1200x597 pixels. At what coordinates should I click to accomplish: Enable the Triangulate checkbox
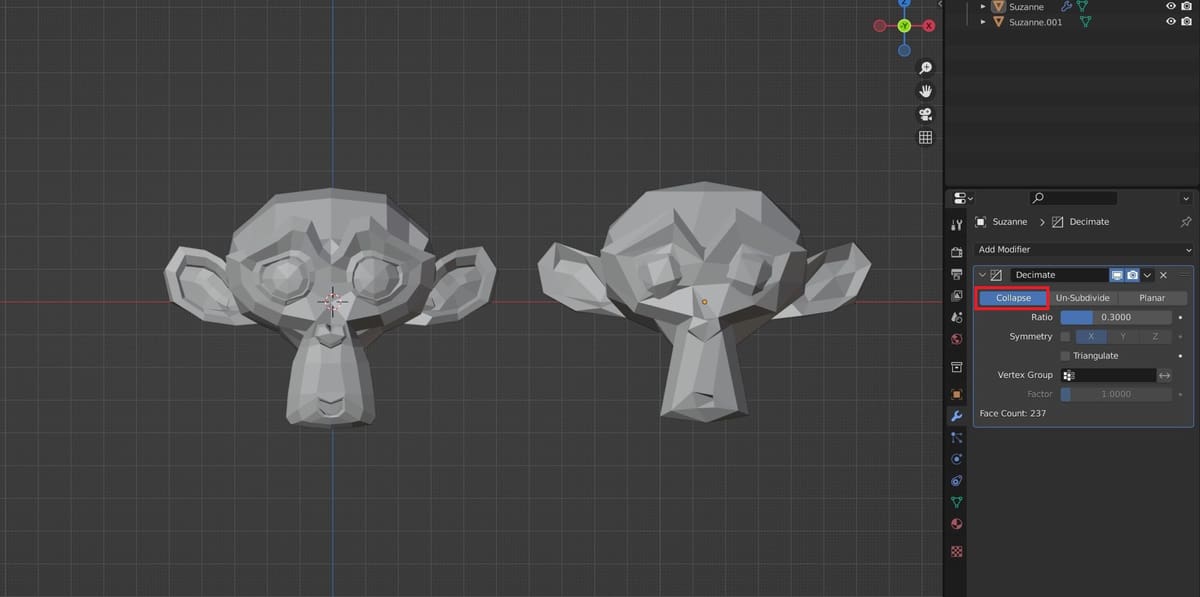[x=1065, y=356]
